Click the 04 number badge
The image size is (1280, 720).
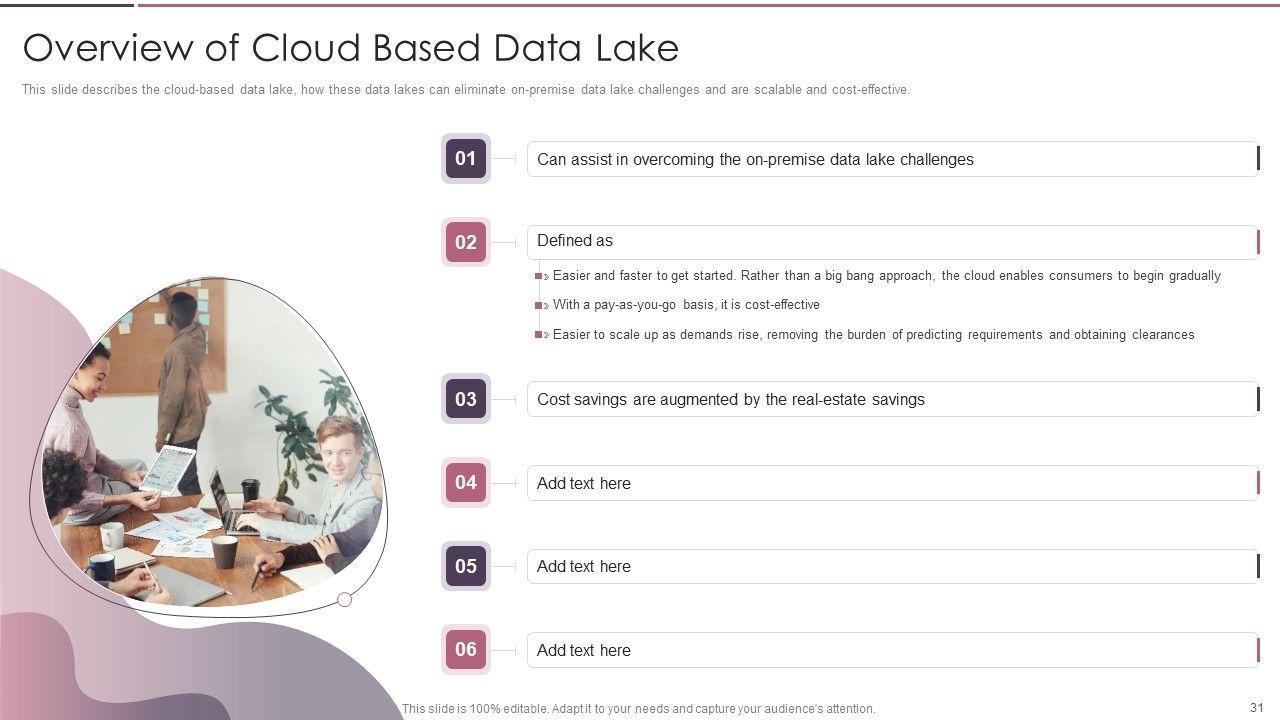click(x=466, y=482)
